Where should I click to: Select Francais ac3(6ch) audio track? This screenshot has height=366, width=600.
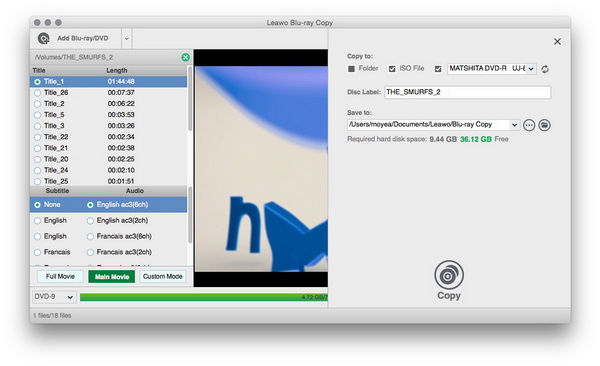90,237
